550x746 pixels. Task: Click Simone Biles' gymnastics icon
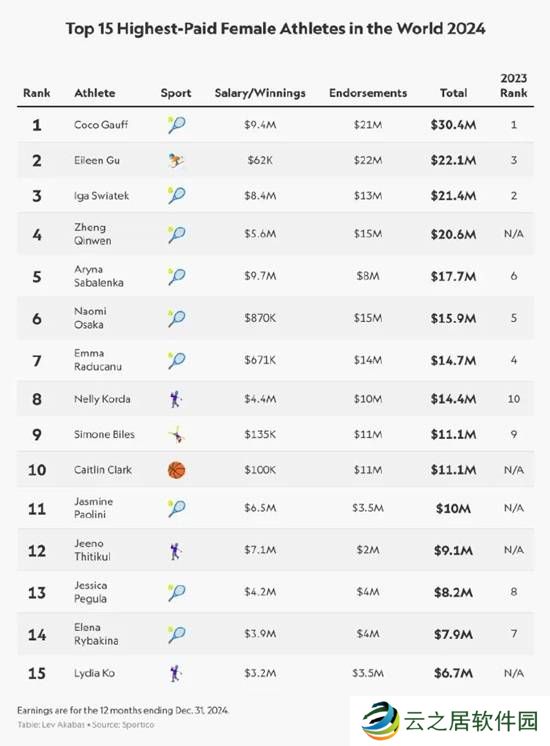(x=177, y=434)
